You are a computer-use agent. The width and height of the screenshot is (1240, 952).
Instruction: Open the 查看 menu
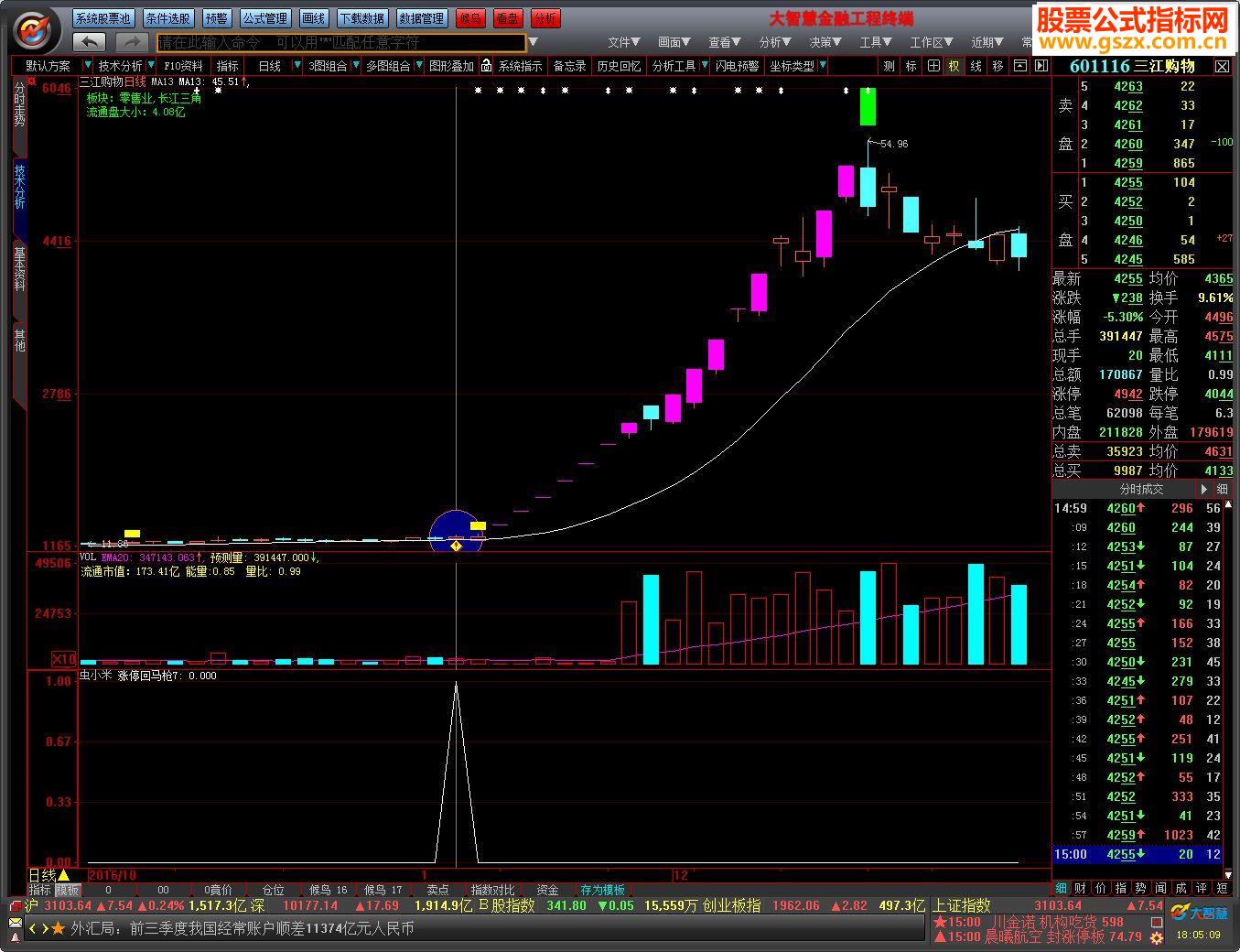click(725, 42)
